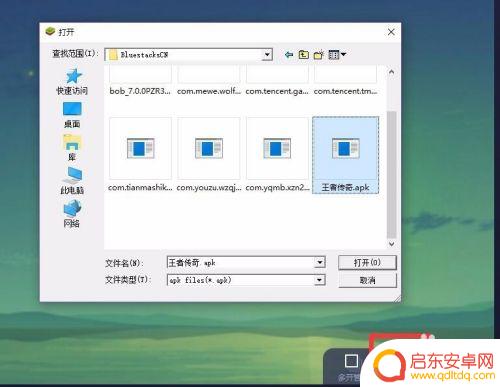Click the Open (打开) button
The image size is (500, 387).
(367, 262)
